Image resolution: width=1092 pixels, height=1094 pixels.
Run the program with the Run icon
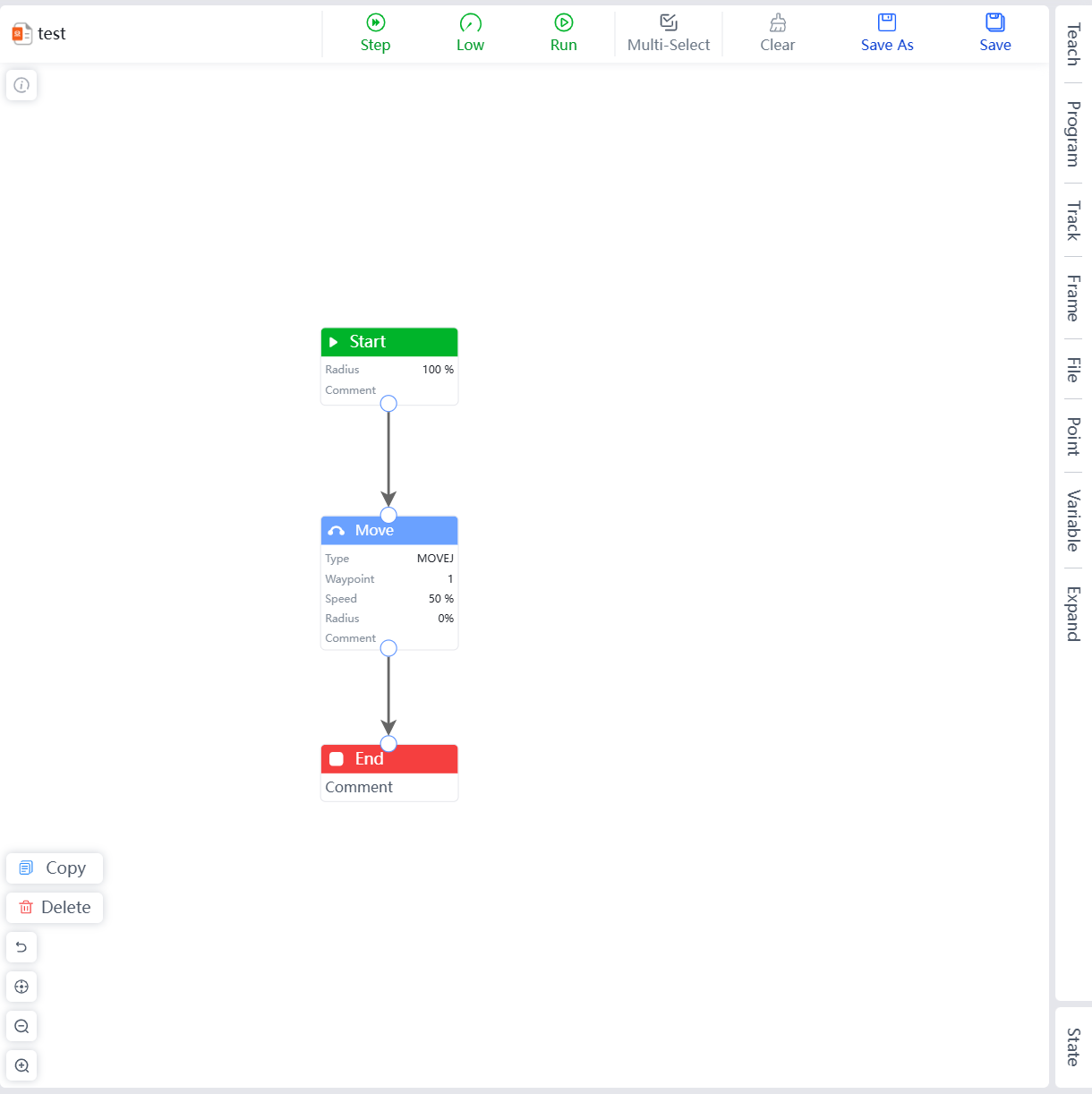[x=563, y=23]
